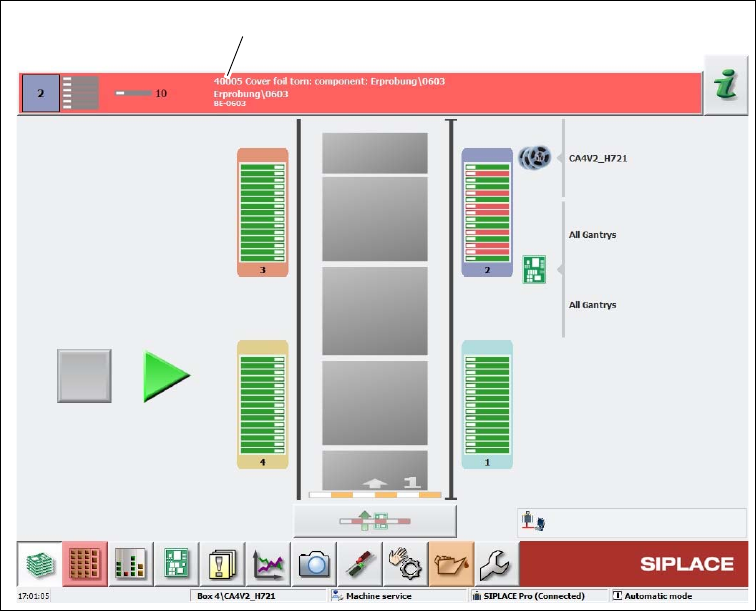Click the conveyor board release button

coord(375,521)
